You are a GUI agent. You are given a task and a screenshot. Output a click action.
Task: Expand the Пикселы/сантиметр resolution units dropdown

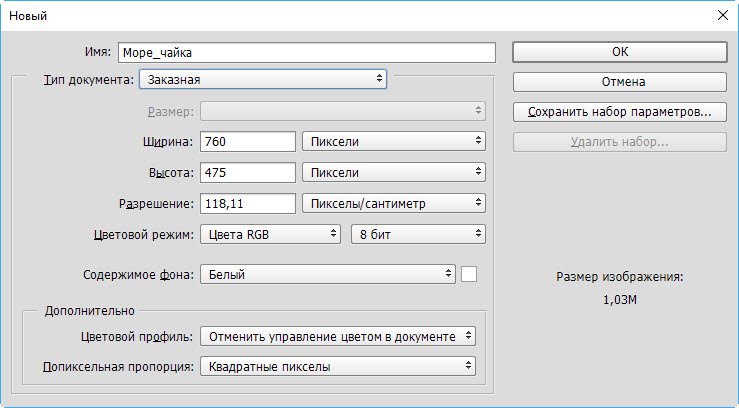click(x=393, y=203)
